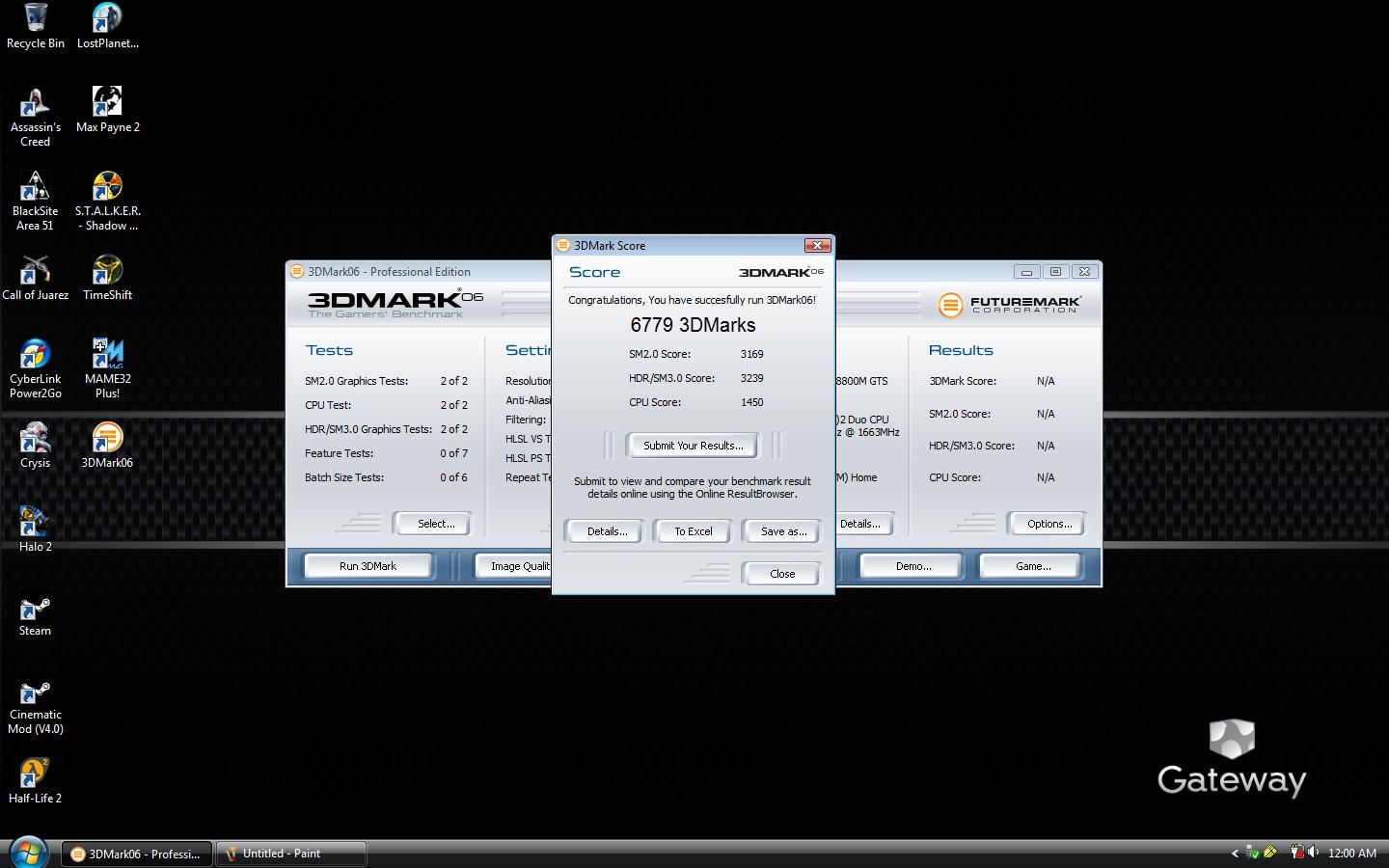
Task: Select the Crysis desktop icon
Action: tap(36, 446)
